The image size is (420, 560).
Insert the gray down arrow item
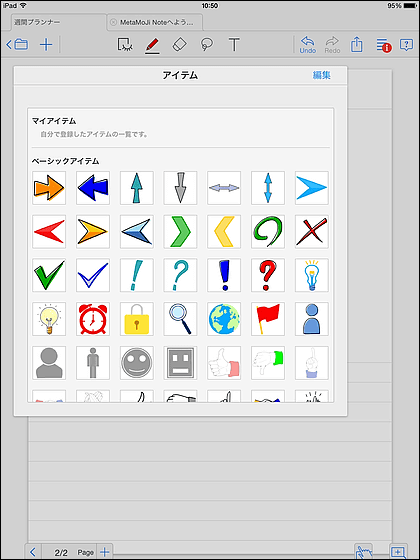tap(180, 188)
